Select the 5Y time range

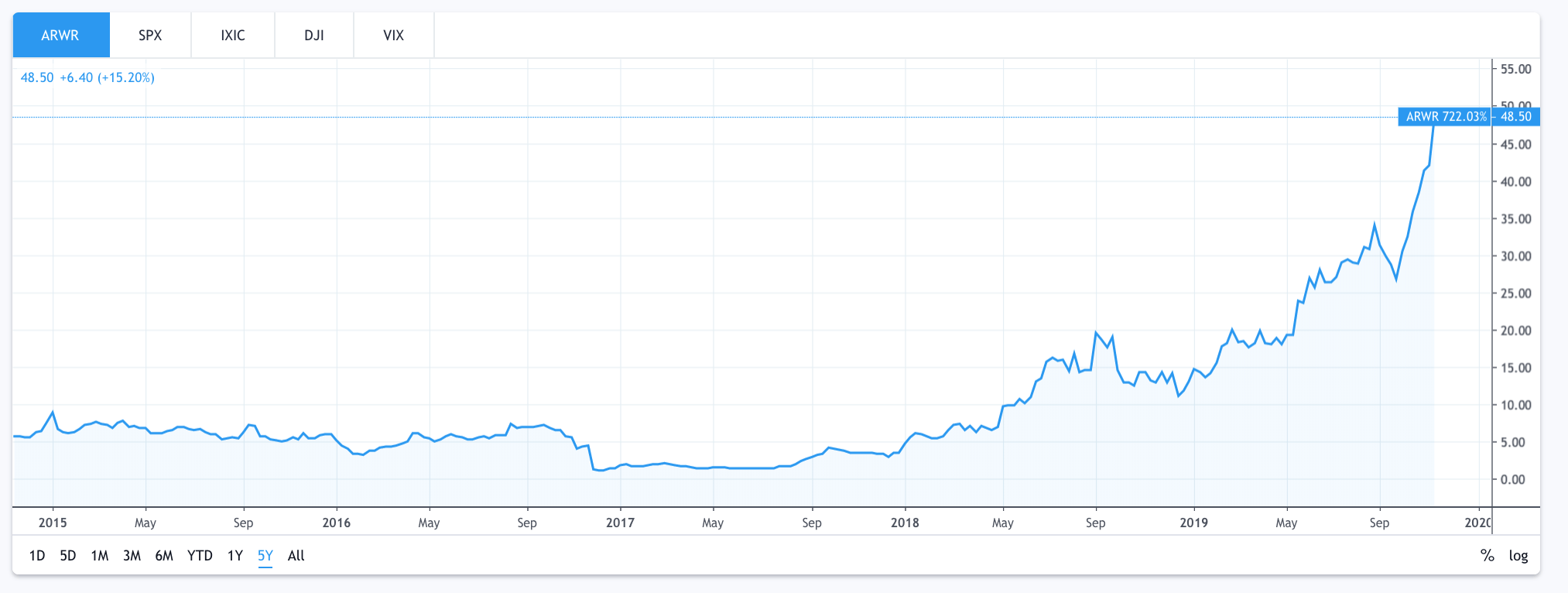[x=265, y=555]
